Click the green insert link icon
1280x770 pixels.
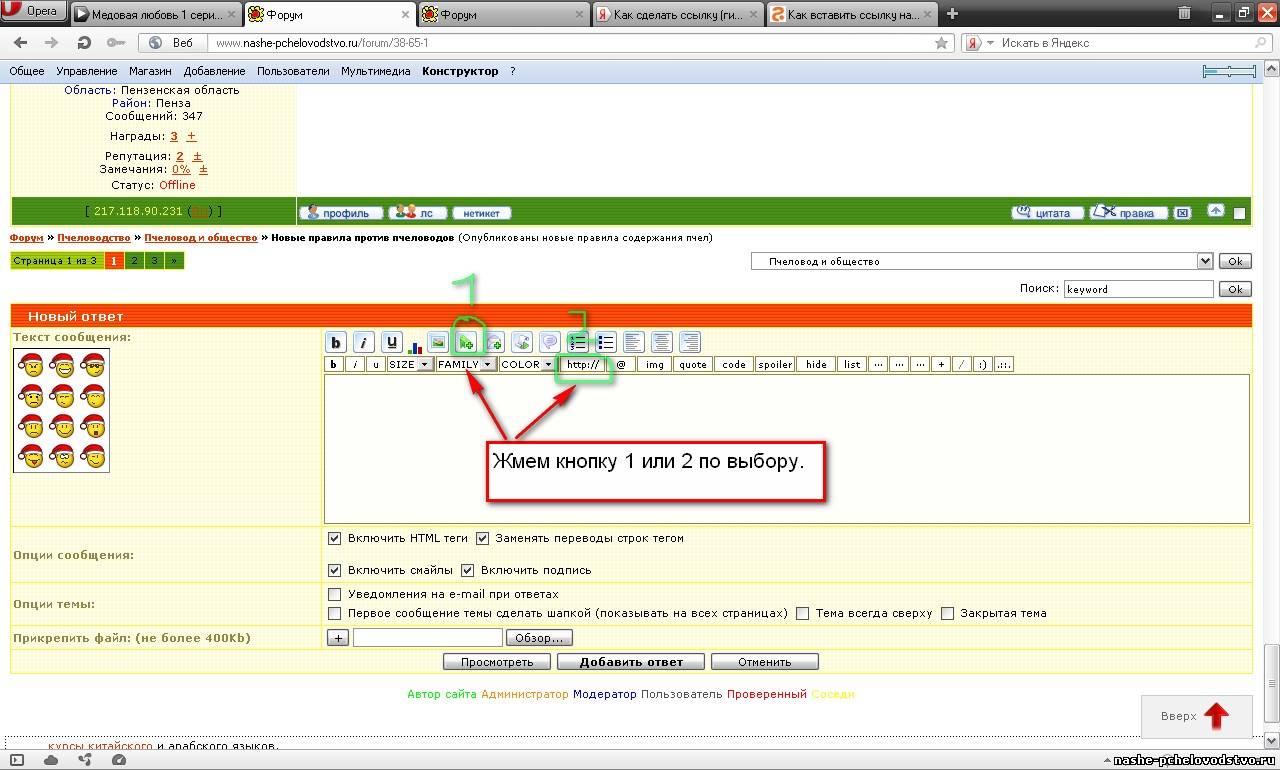pyautogui.click(x=466, y=342)
